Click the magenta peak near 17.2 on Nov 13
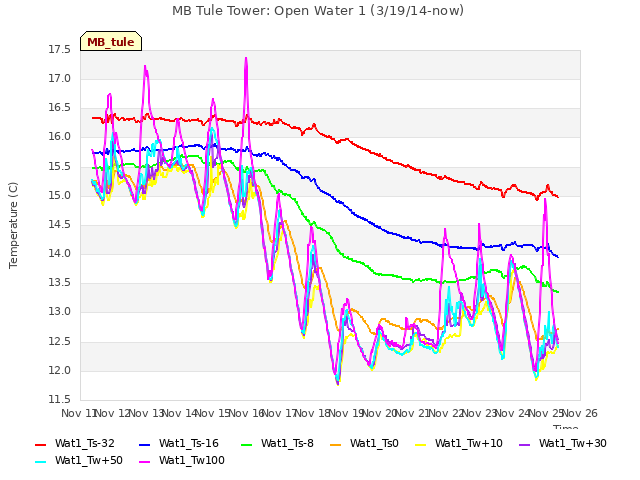The height and width of the screenshot is (480, 640). 145,67
